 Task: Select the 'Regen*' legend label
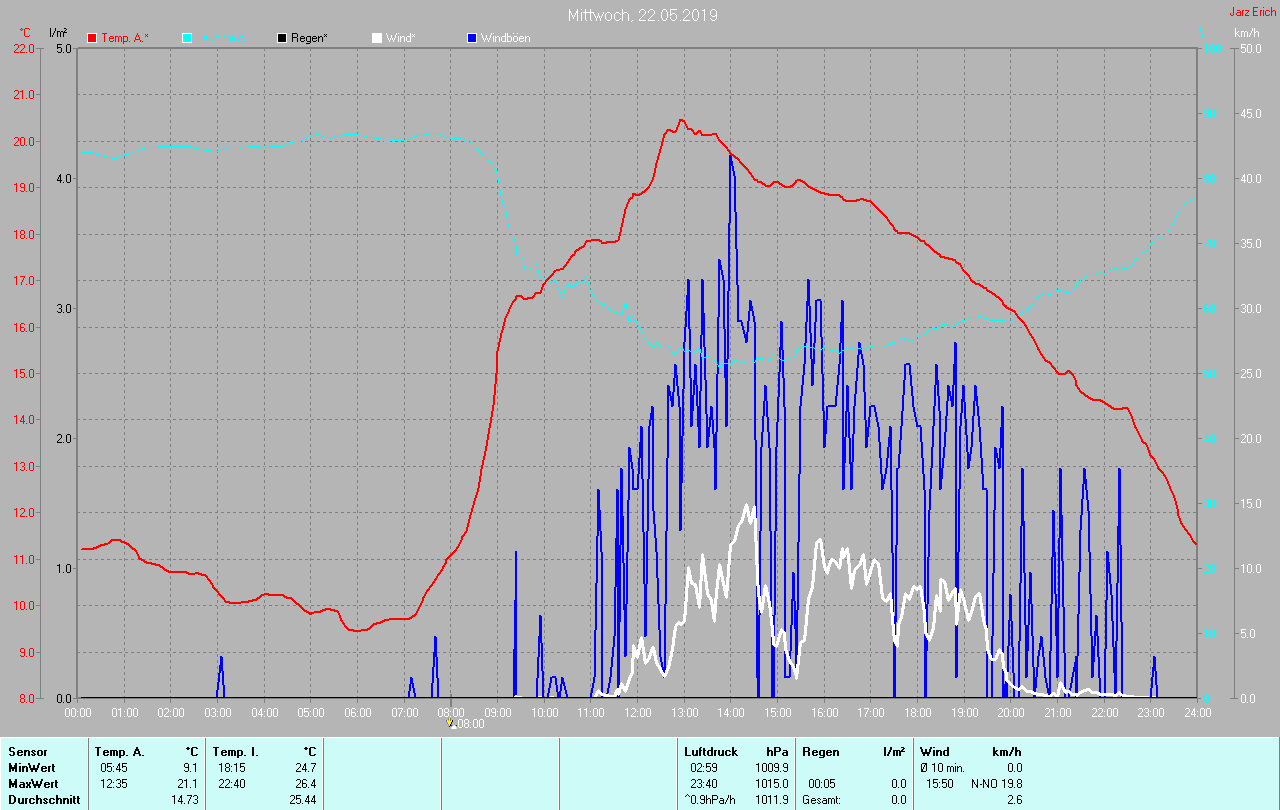coord(311,38)
